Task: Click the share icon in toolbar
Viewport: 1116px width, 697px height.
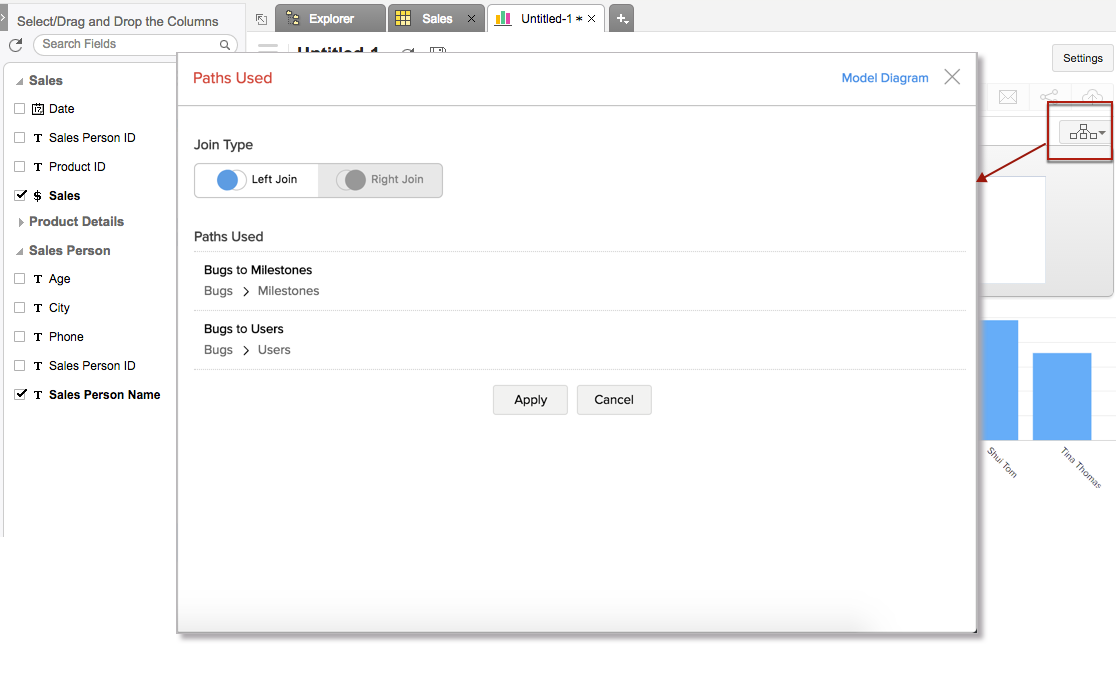Action: point(1048,96)
